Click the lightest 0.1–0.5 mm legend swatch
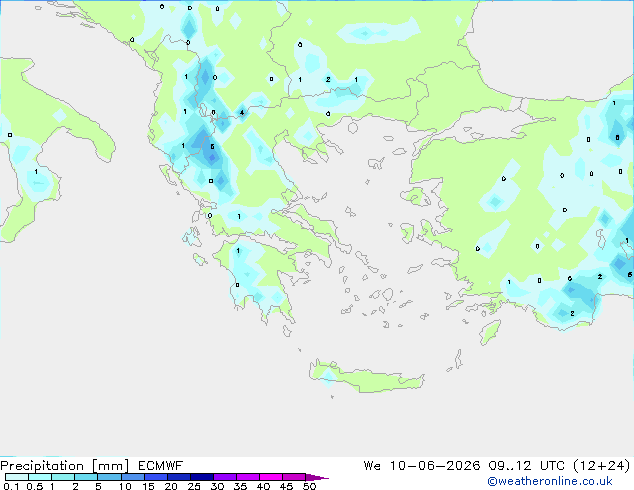This screenshot has width=634, height=490. click(17, 477)
